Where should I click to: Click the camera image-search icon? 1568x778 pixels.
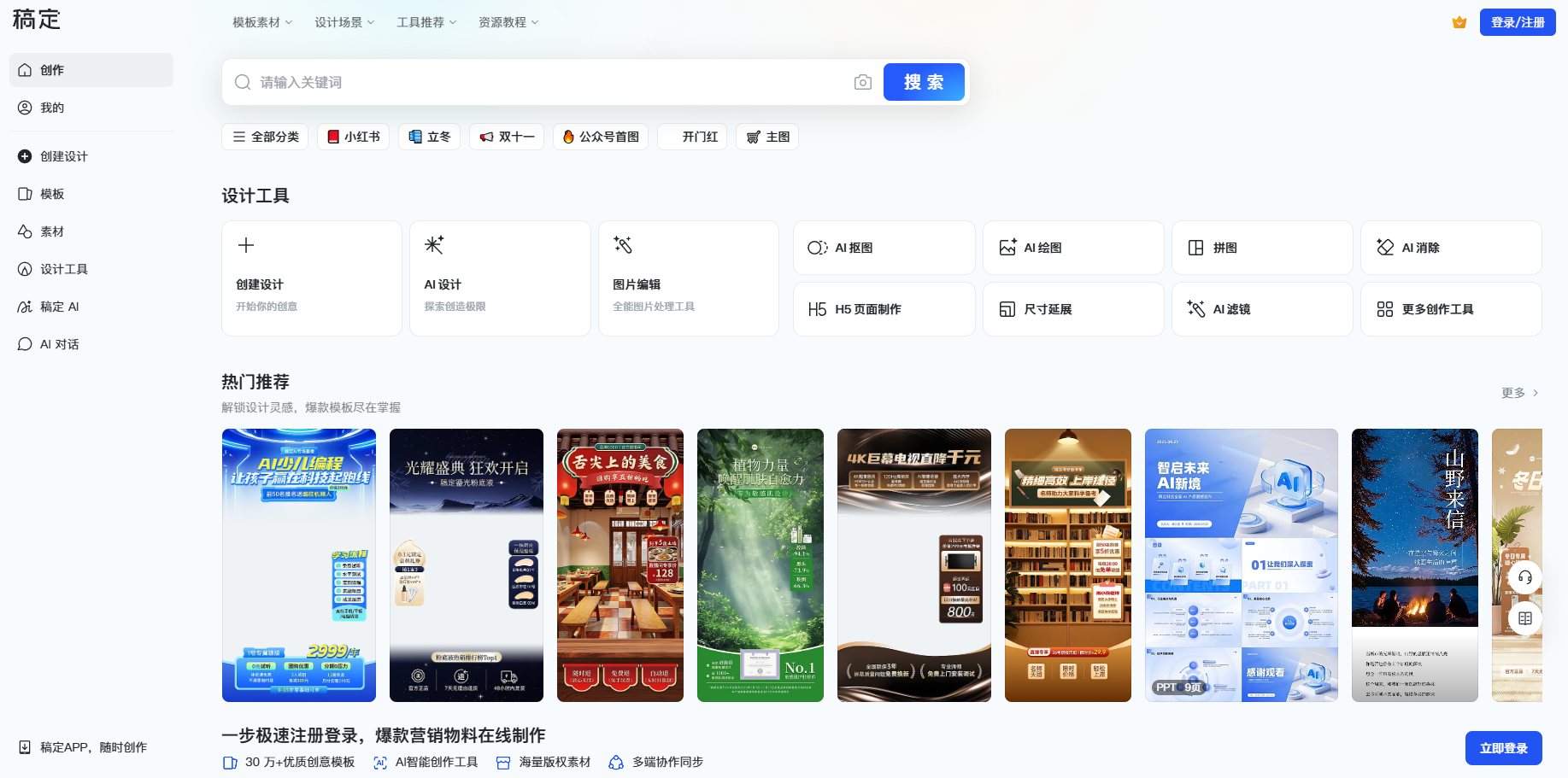coord(863,82)
